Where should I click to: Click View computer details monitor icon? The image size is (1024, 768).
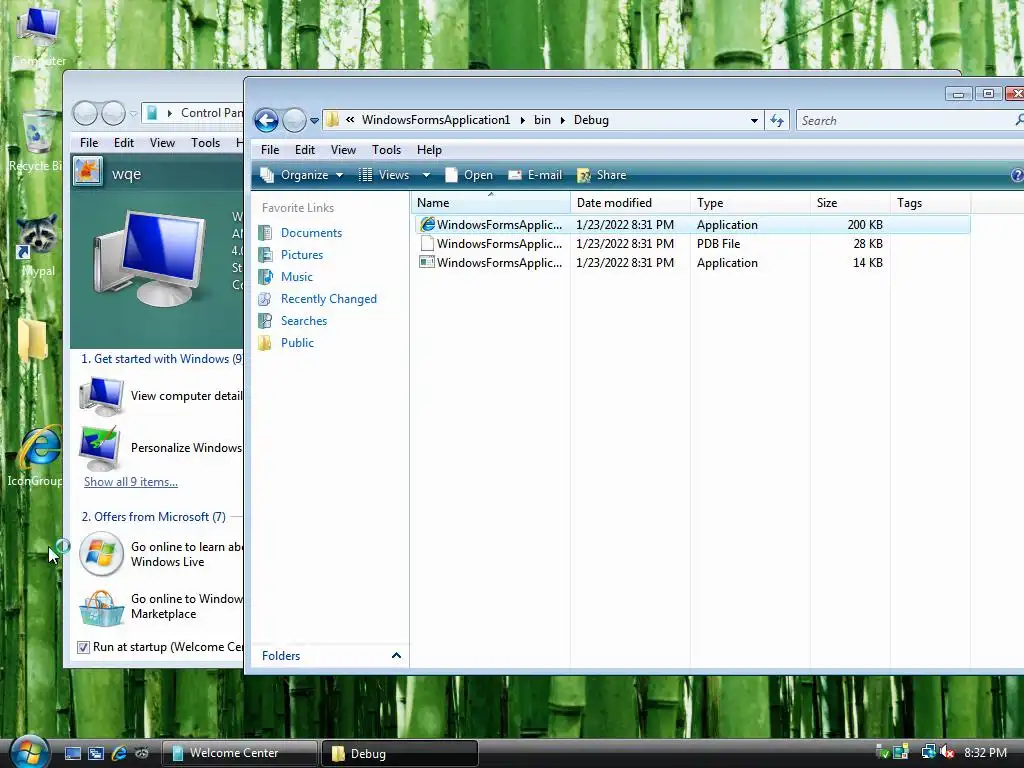pyautogui.click(x=101, y=396)
